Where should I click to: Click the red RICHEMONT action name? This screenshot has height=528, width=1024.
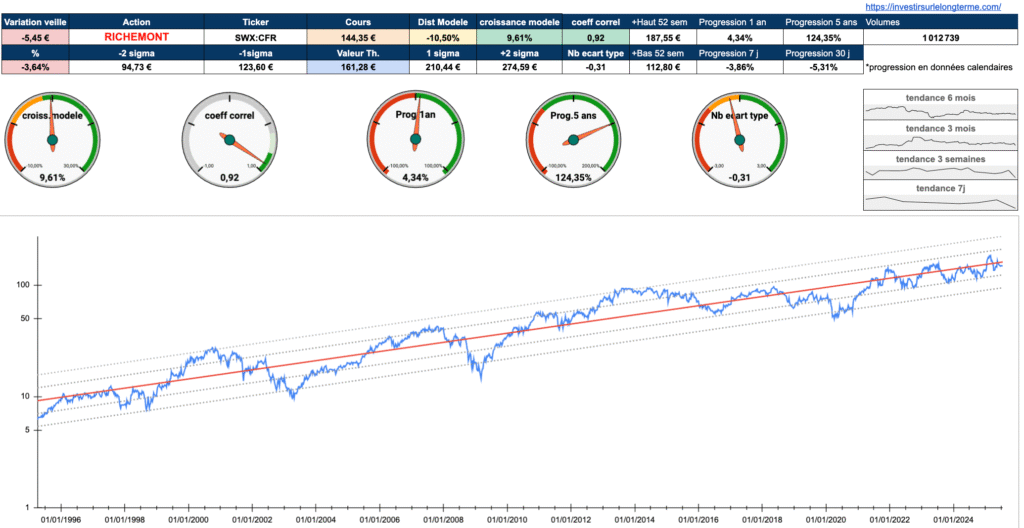[x=136, y=36]
